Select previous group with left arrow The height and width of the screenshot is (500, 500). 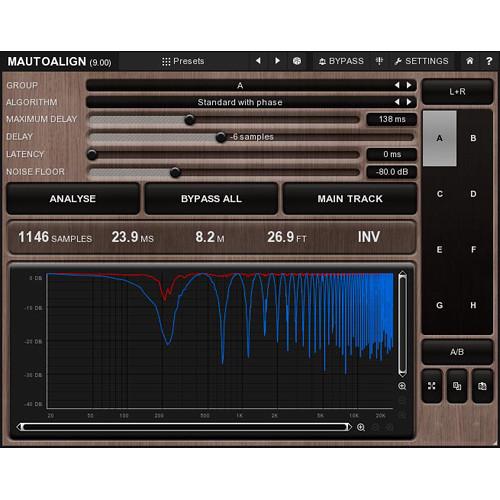point(397,85)
